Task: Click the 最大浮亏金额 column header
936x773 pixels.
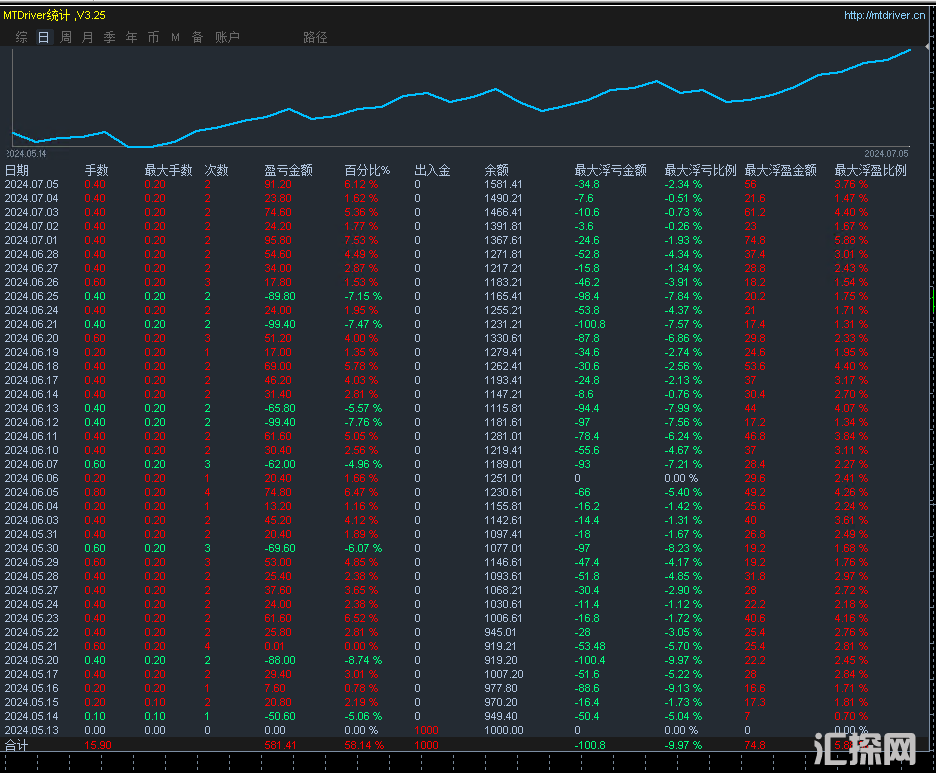Action: tap(610, 170)
